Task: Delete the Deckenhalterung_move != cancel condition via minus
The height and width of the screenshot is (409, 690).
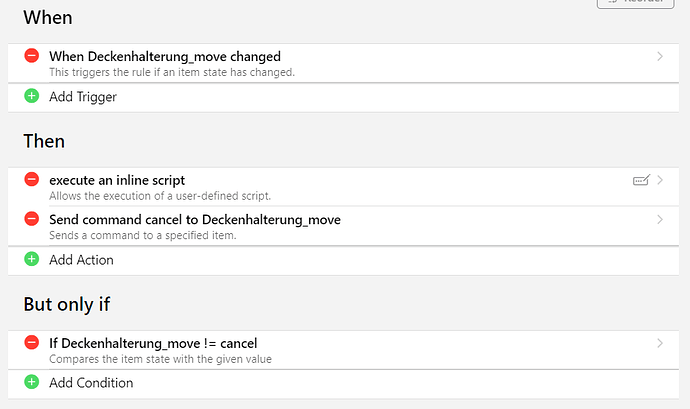Action: pyautogui.click(x=32, y=344)
